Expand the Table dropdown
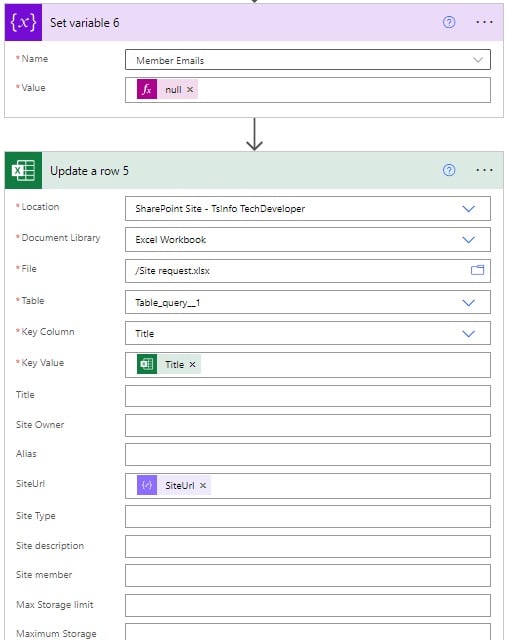This screenshot has height=640, width=507. point(469,302)
